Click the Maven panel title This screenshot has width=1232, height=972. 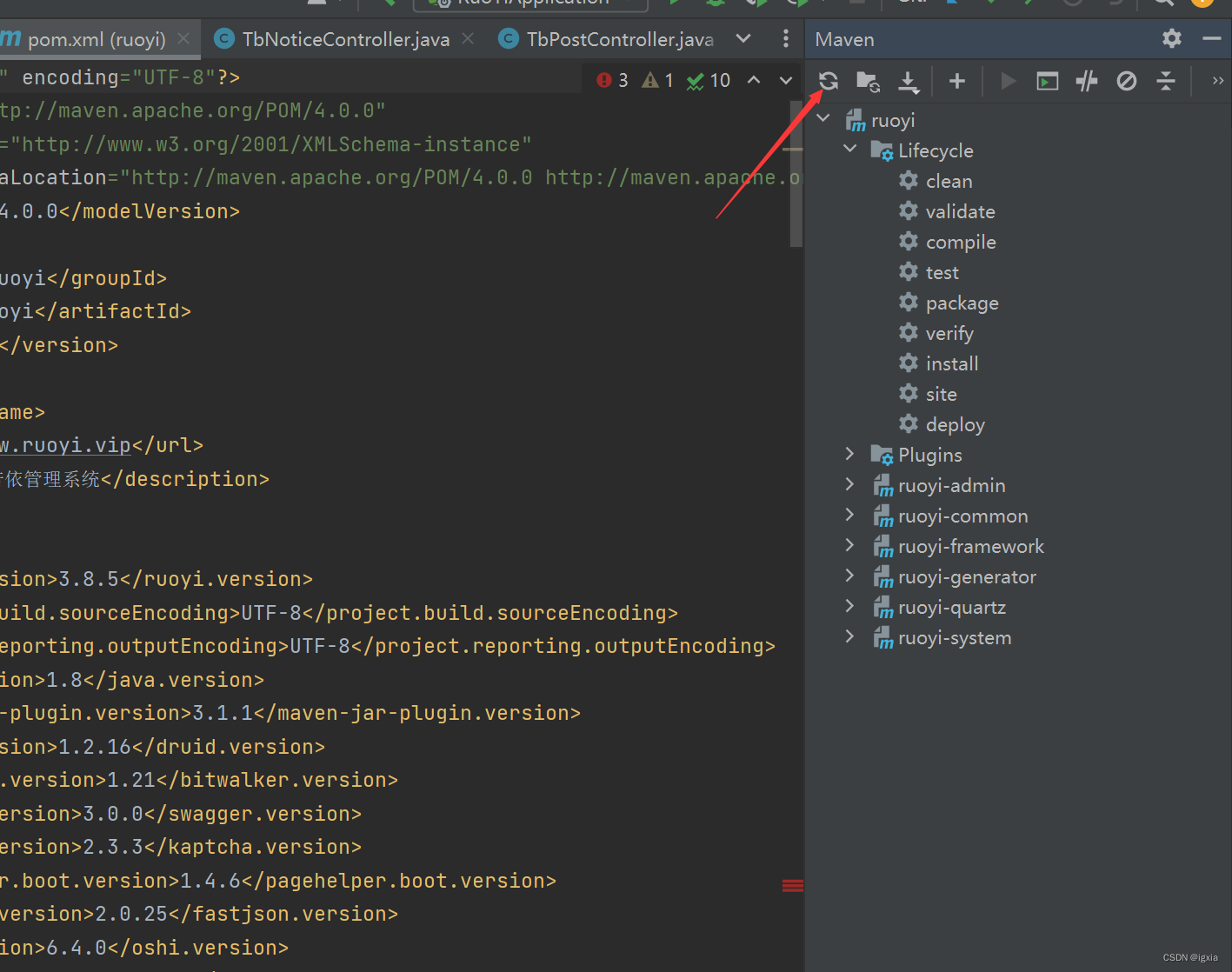[x=844, y=39]
